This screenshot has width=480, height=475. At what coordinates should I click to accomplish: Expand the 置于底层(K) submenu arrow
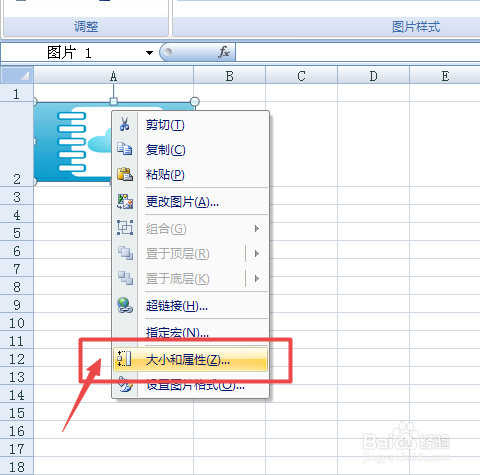tap(257, 278)
